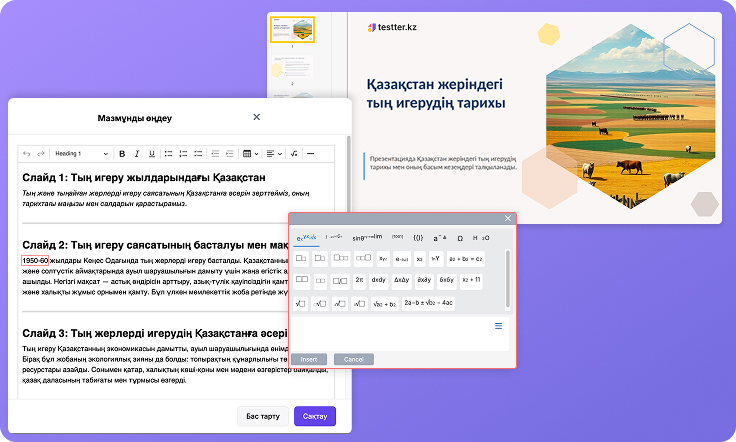Viewport: 736px width, 442px height.
Task: Click the Слайд 3 heading text
Action: 154,333
